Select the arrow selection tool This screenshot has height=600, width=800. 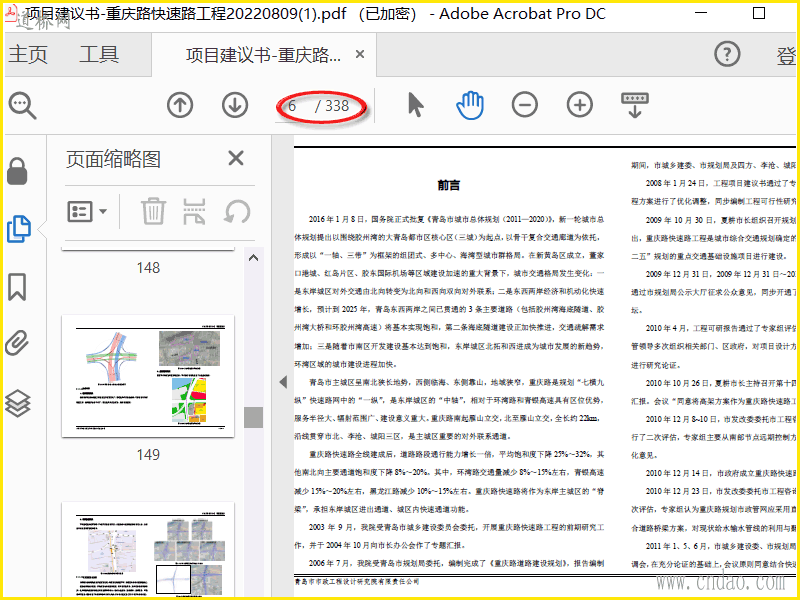coord(415,105)
